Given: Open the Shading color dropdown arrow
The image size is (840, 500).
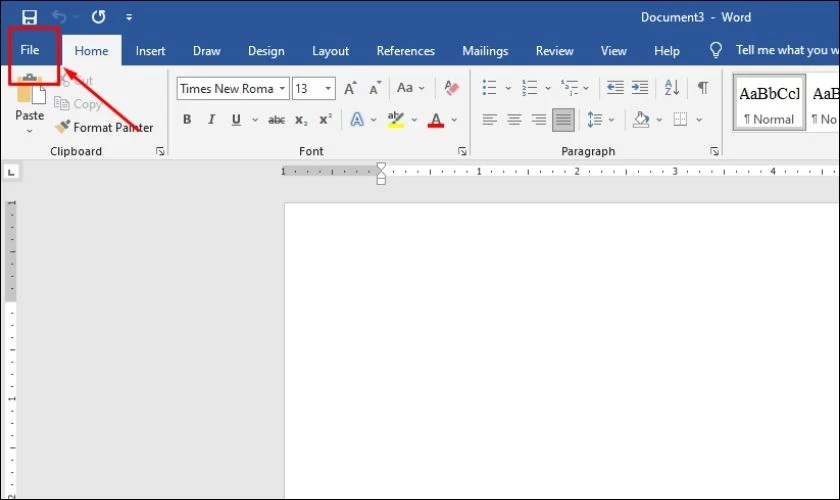Looking at the screenshot, I should click(x=659, y=120).
